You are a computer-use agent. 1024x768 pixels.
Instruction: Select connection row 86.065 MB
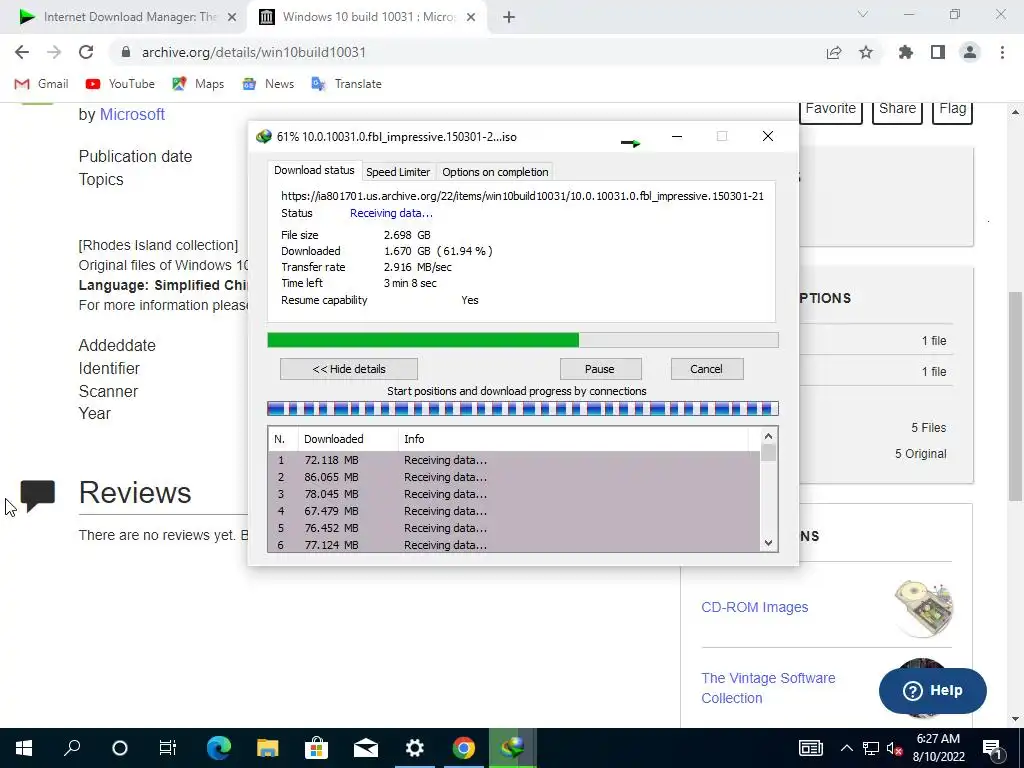[515, 477]
